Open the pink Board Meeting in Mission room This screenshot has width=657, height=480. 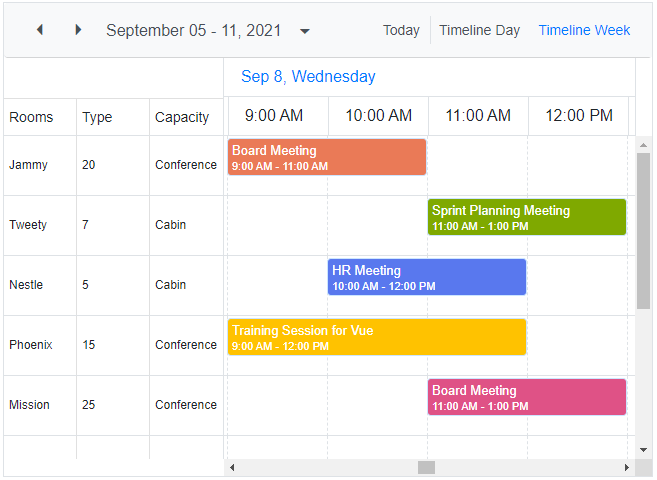point(527,397)
